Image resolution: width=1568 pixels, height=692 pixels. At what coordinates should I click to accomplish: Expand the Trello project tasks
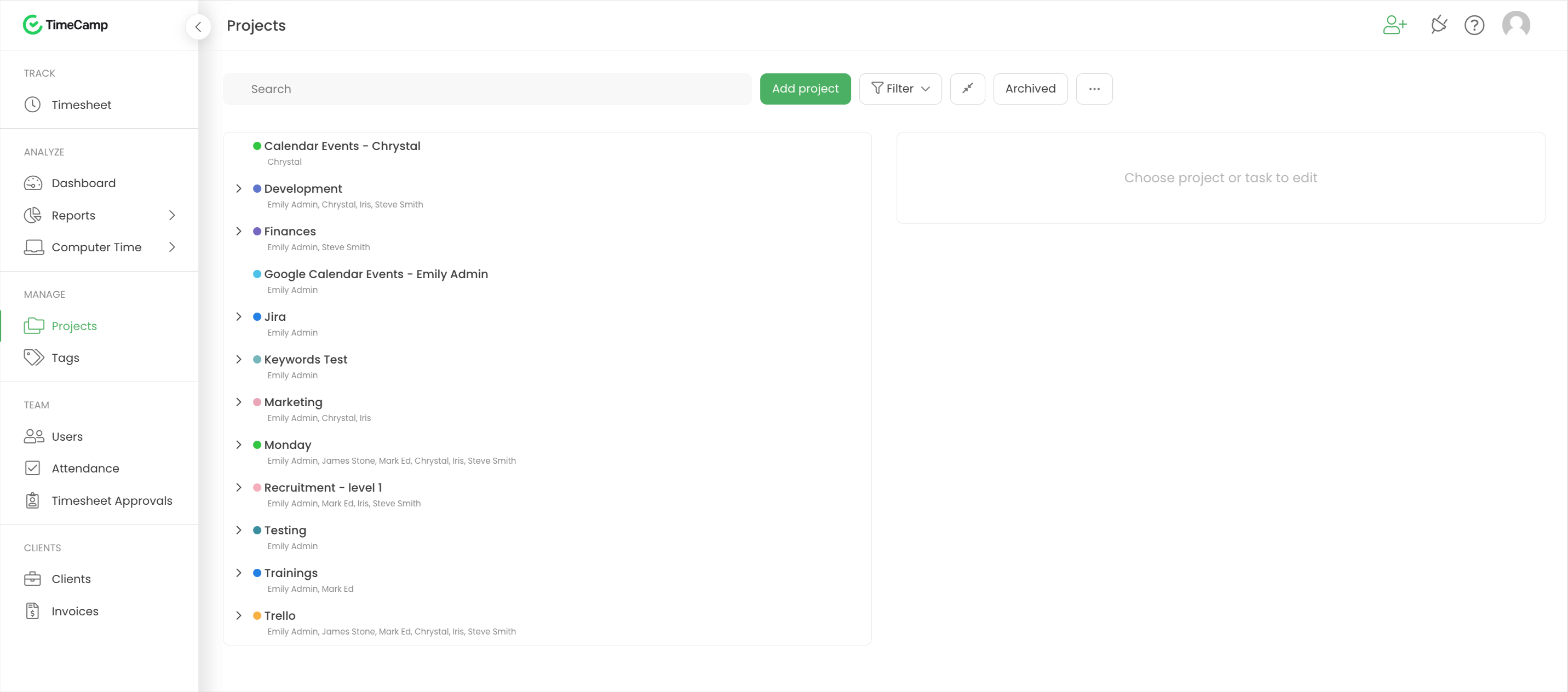239,615
